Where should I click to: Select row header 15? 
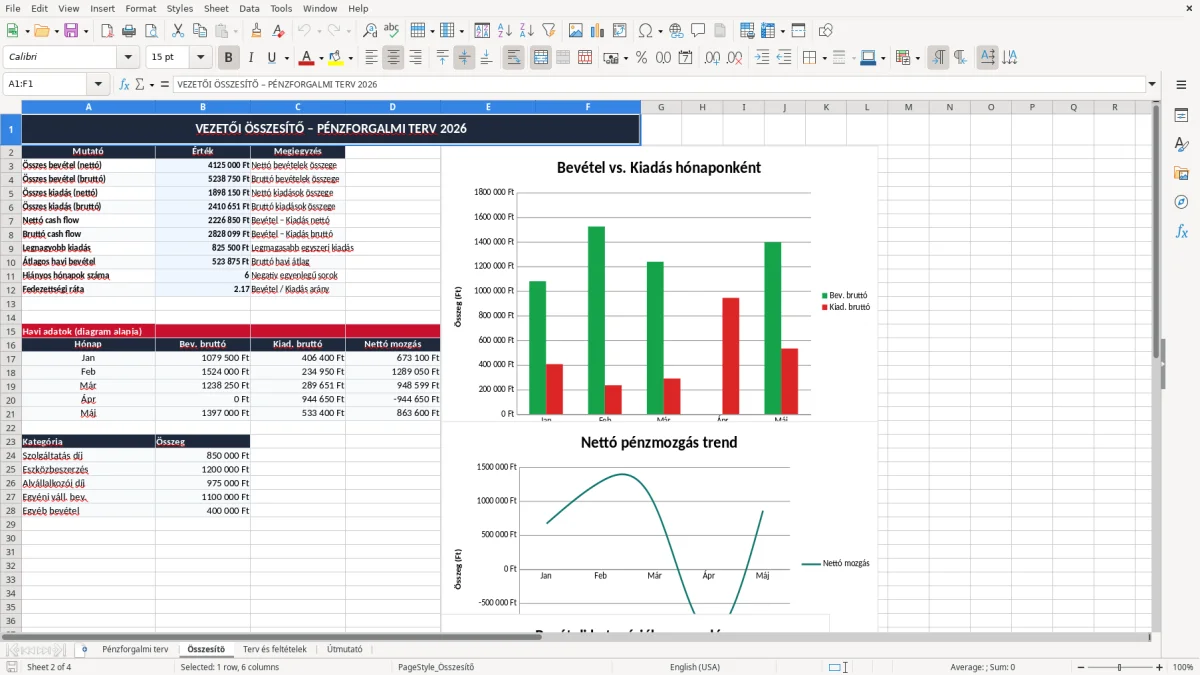click(x=11, y=331)
